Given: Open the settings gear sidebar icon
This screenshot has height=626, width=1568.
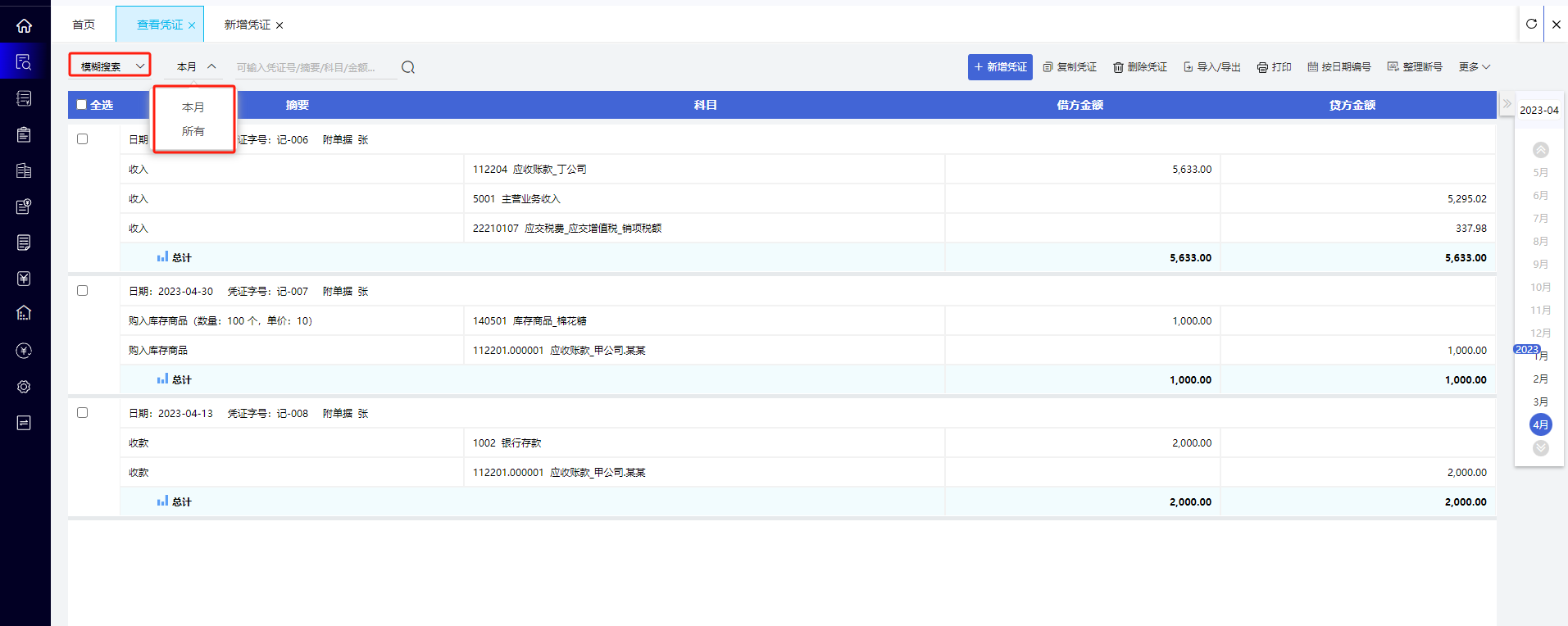Looking at the screenshot, I should pos(24,387).
